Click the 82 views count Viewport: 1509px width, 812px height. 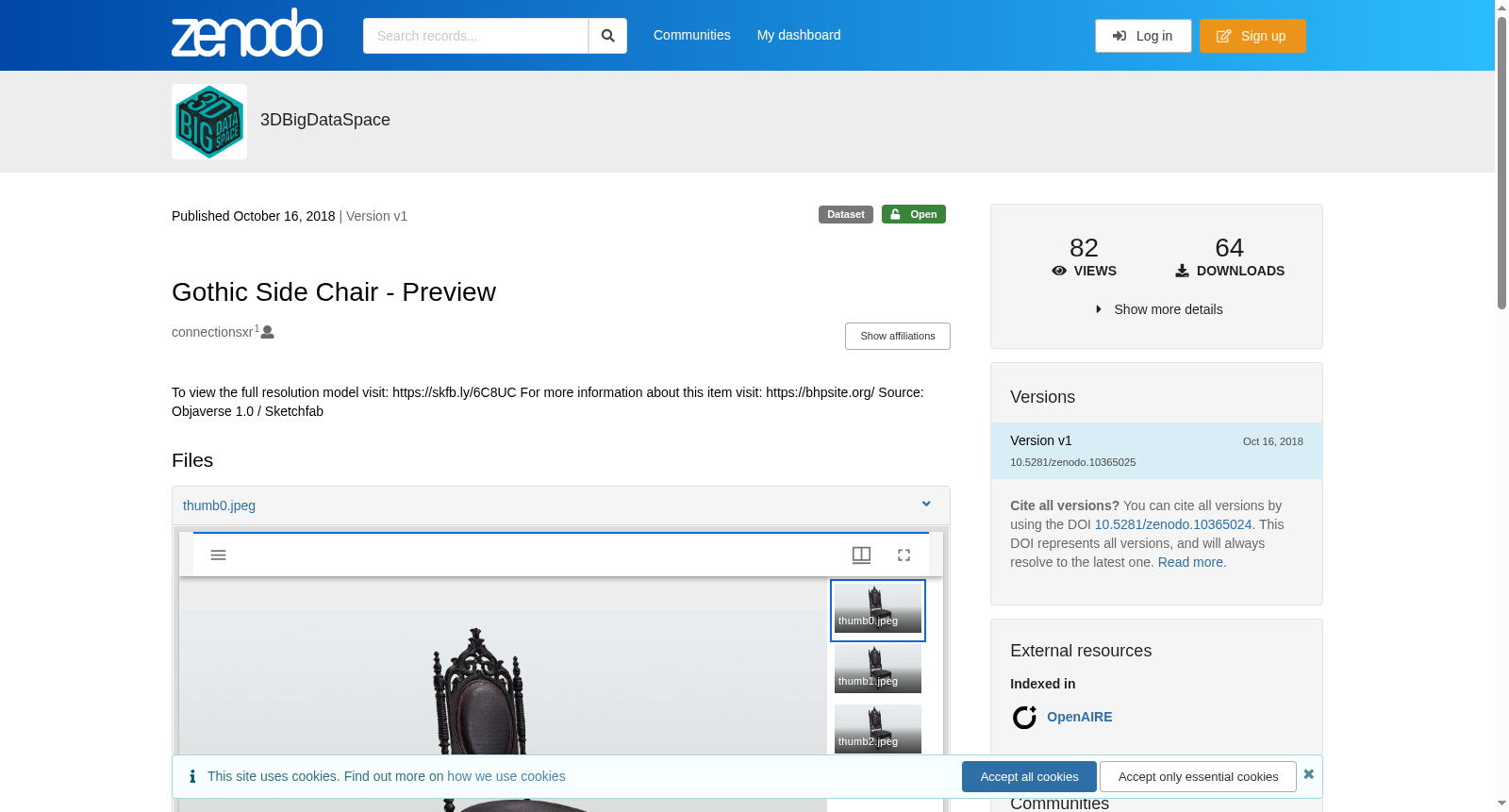[1084, 248]
